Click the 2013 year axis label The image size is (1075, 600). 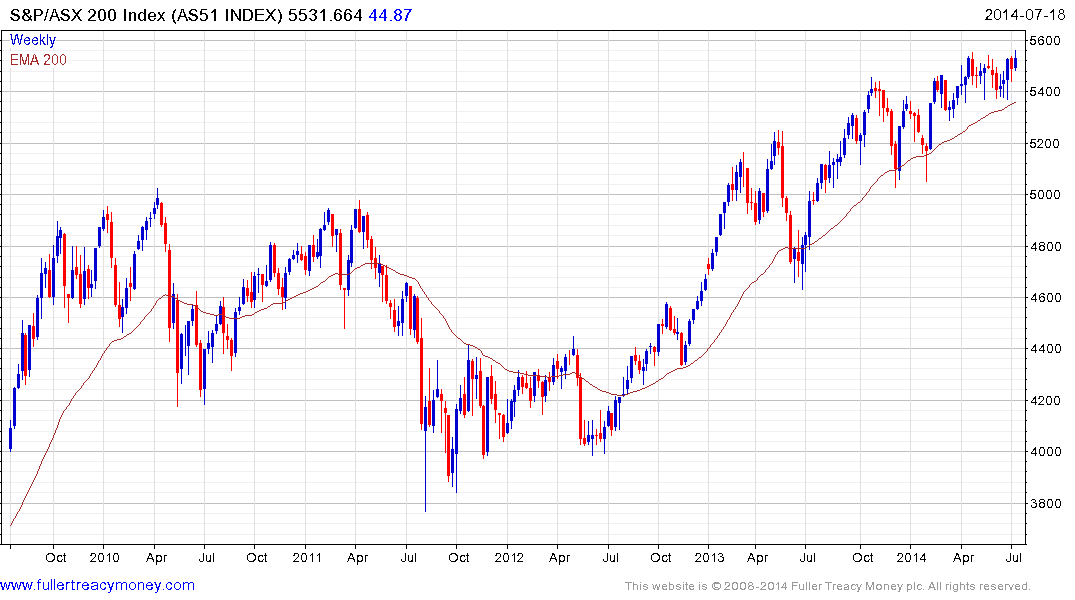coord(709,557)
